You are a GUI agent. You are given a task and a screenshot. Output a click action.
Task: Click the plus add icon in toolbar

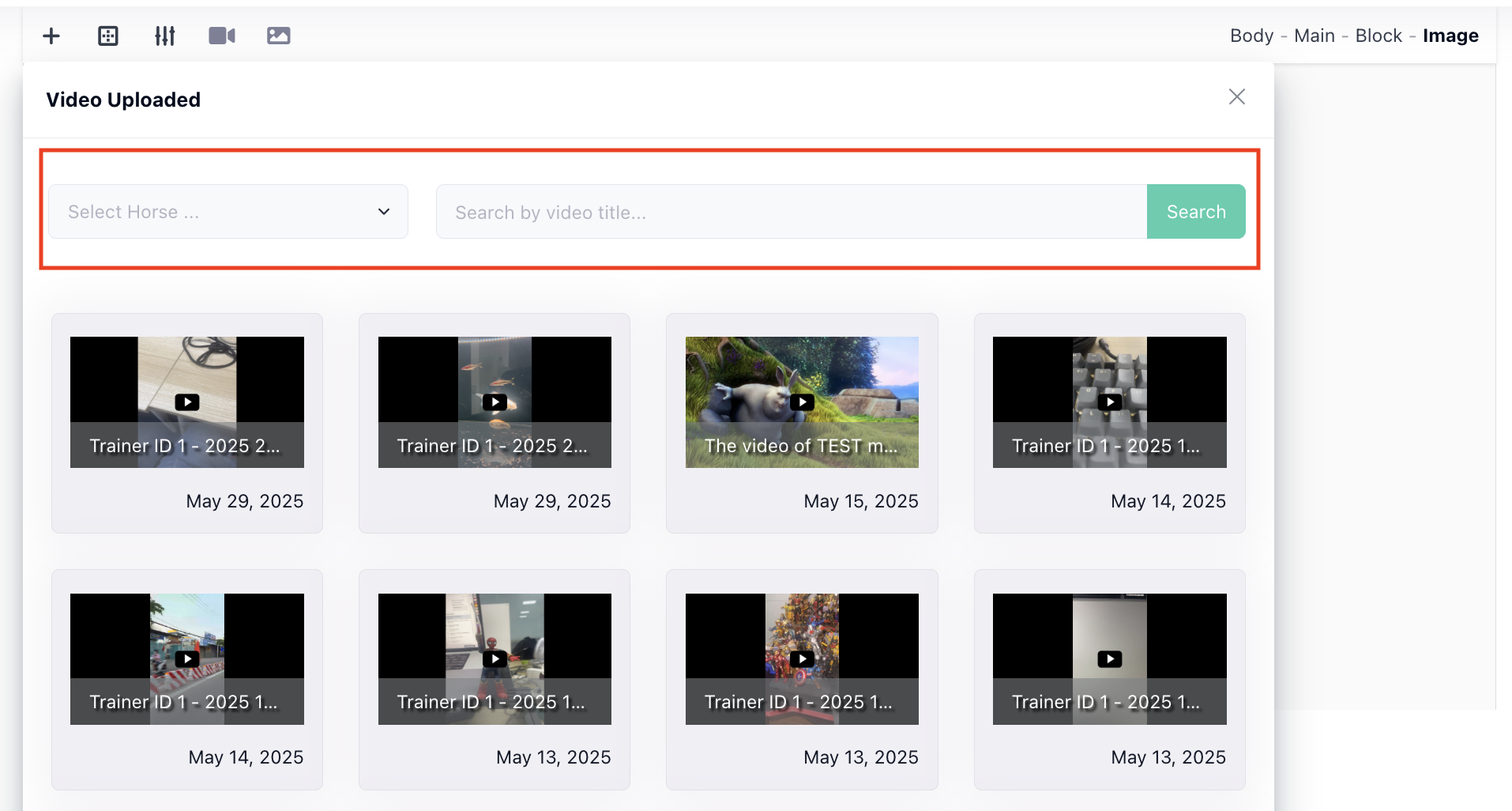click(51, 36)
